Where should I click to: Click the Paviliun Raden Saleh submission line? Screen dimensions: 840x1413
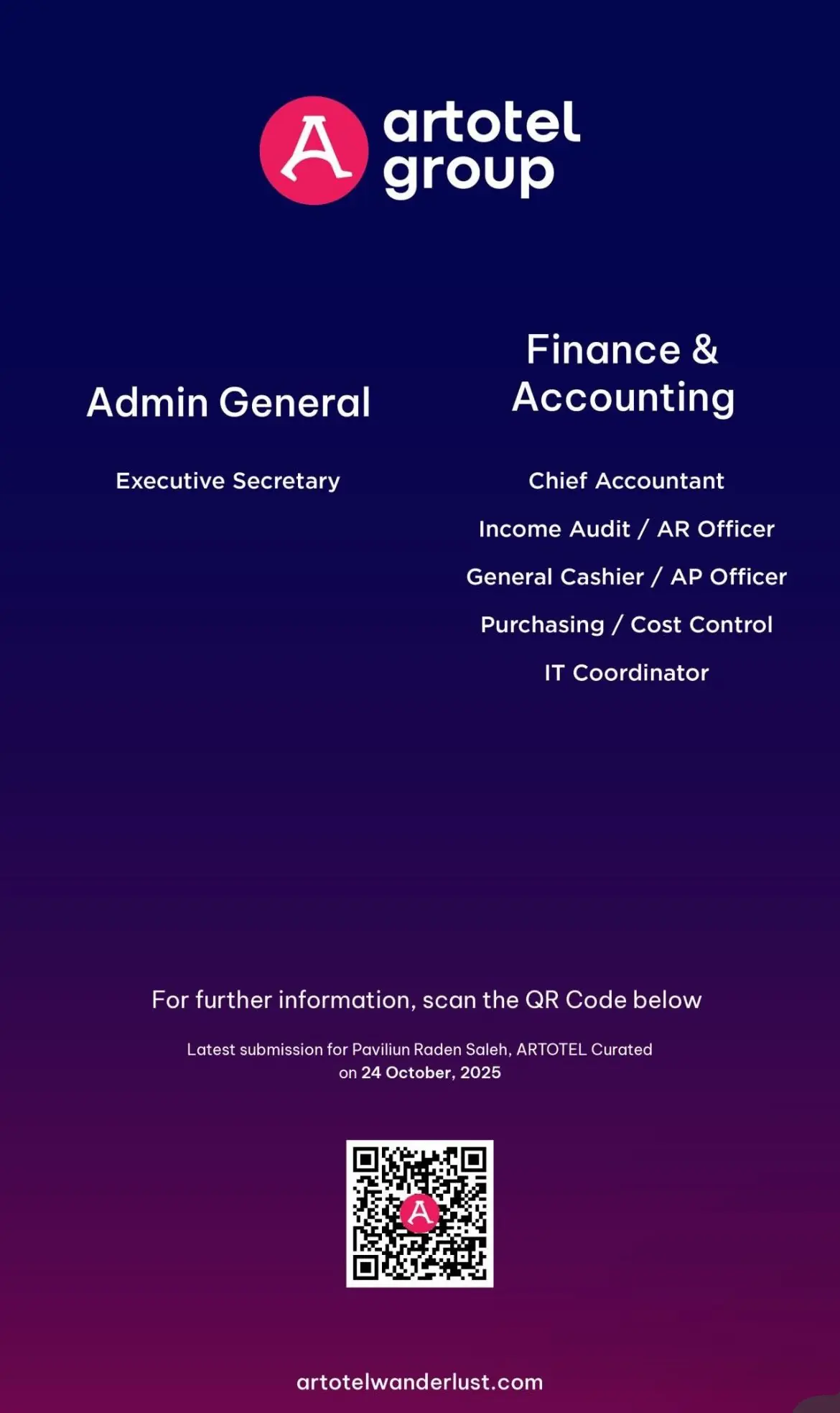(419, 1050)
